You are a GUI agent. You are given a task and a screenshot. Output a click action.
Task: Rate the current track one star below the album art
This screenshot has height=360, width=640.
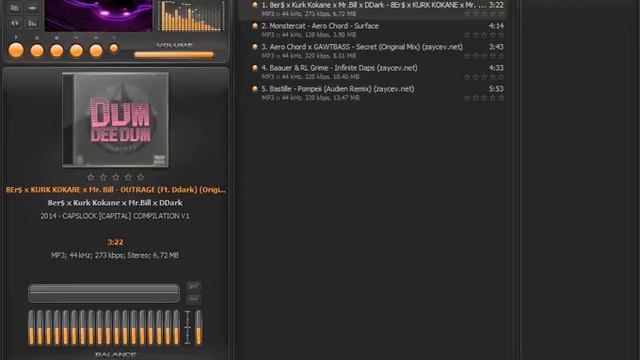(x=91, y=177)
